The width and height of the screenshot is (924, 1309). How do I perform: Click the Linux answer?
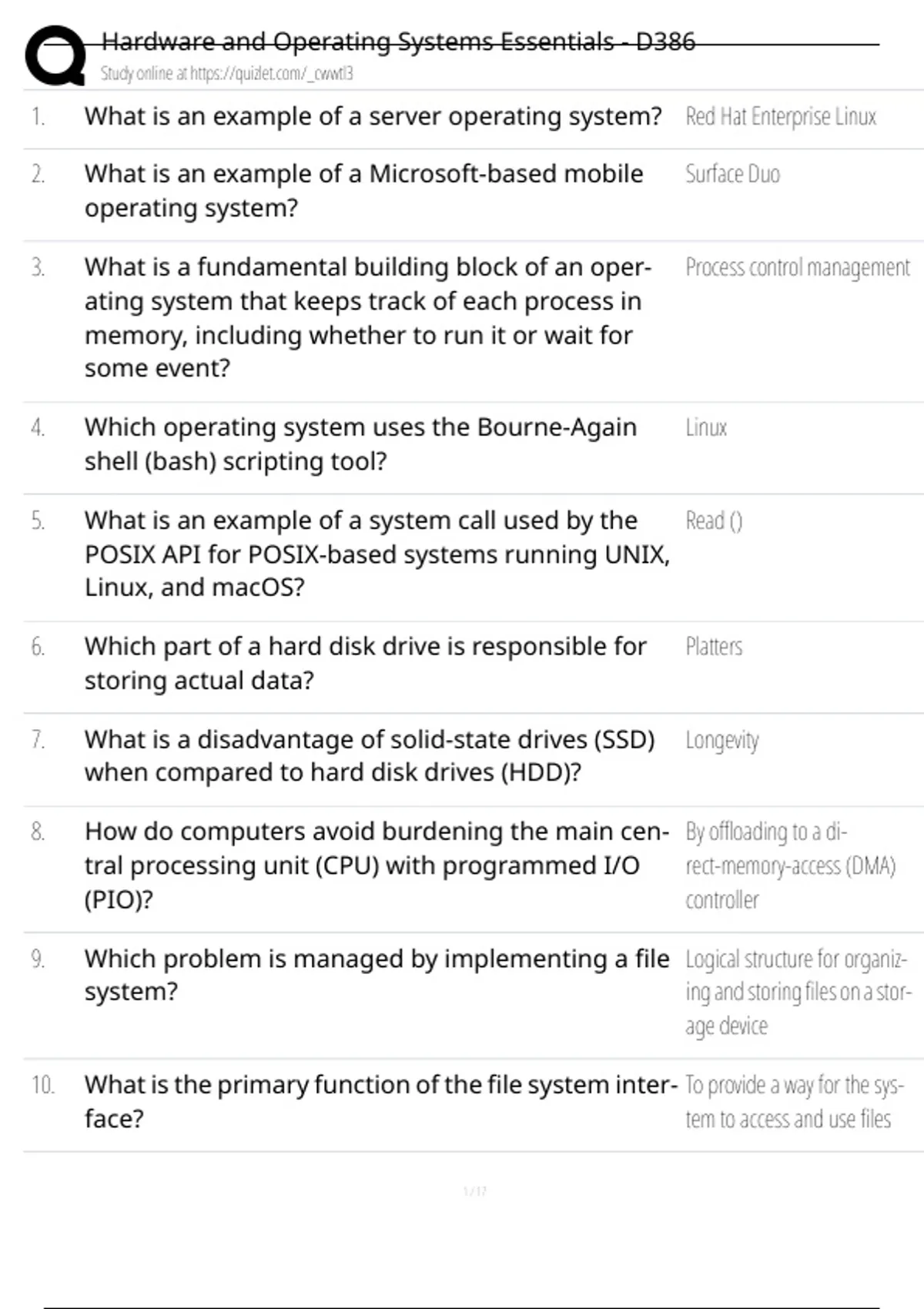click(x=706, y=428)
